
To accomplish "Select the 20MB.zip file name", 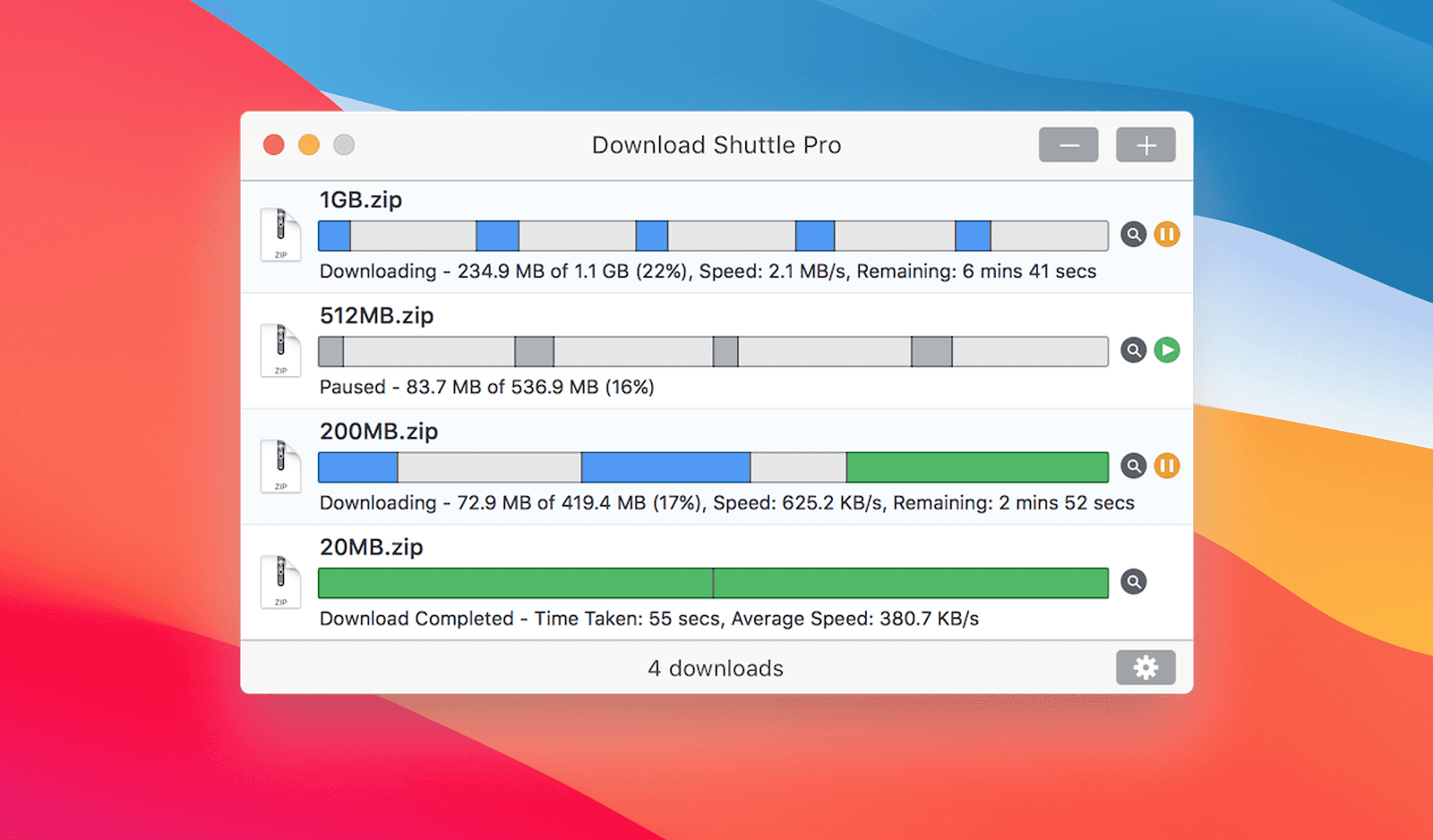I will (x=372, y=547).
